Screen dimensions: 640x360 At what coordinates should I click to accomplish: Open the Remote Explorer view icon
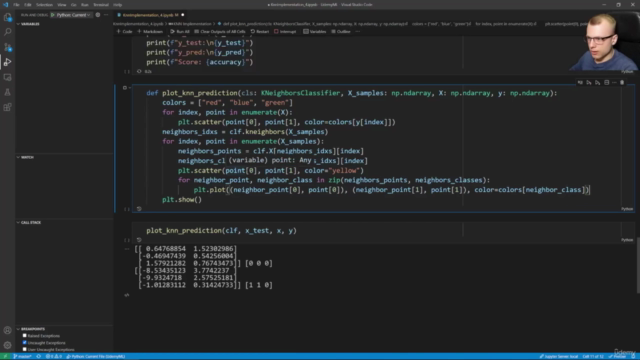[x=7, y=77]
